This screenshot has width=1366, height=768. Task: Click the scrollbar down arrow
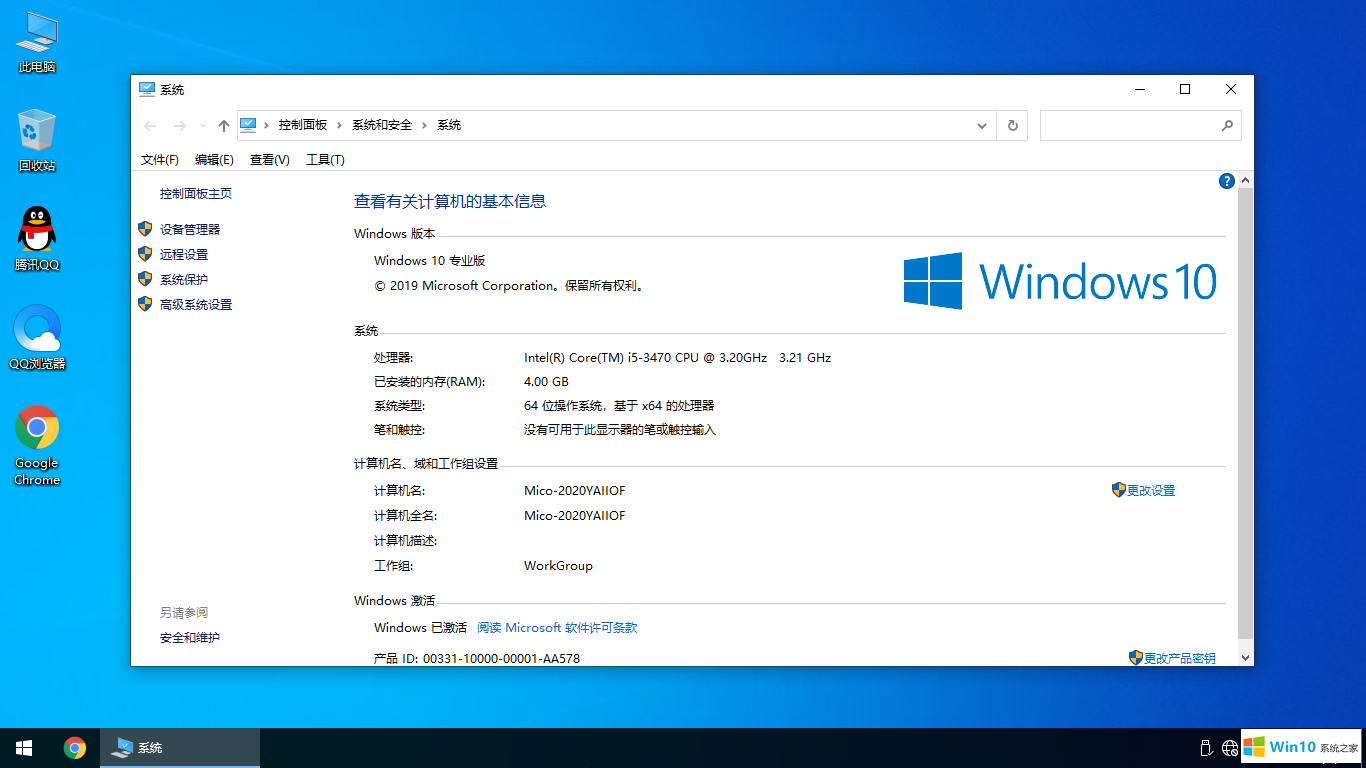1245,657
